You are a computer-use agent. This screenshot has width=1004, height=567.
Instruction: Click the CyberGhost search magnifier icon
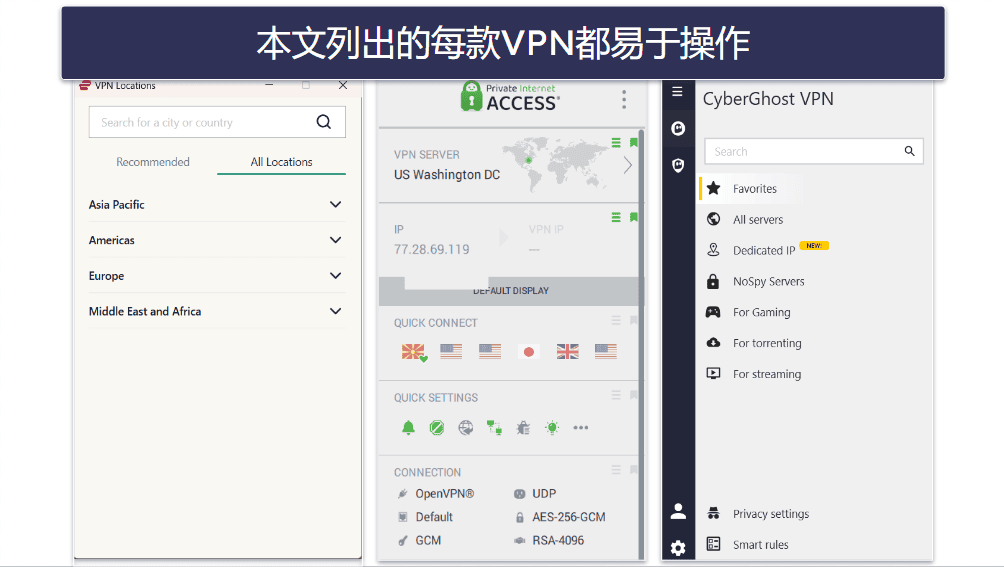909,151
